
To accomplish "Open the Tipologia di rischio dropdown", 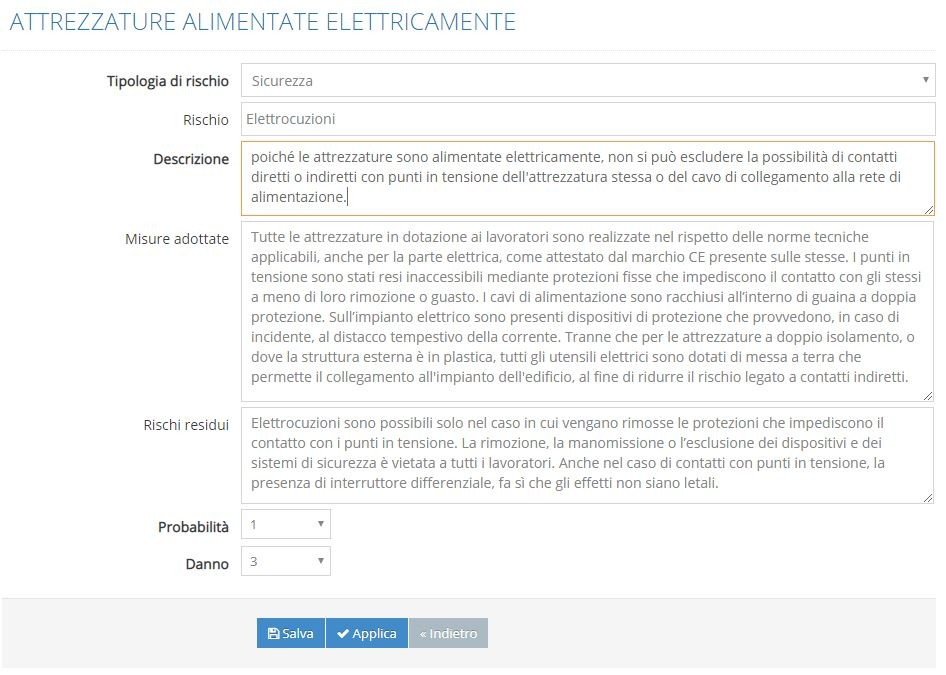I will [588, 80].
